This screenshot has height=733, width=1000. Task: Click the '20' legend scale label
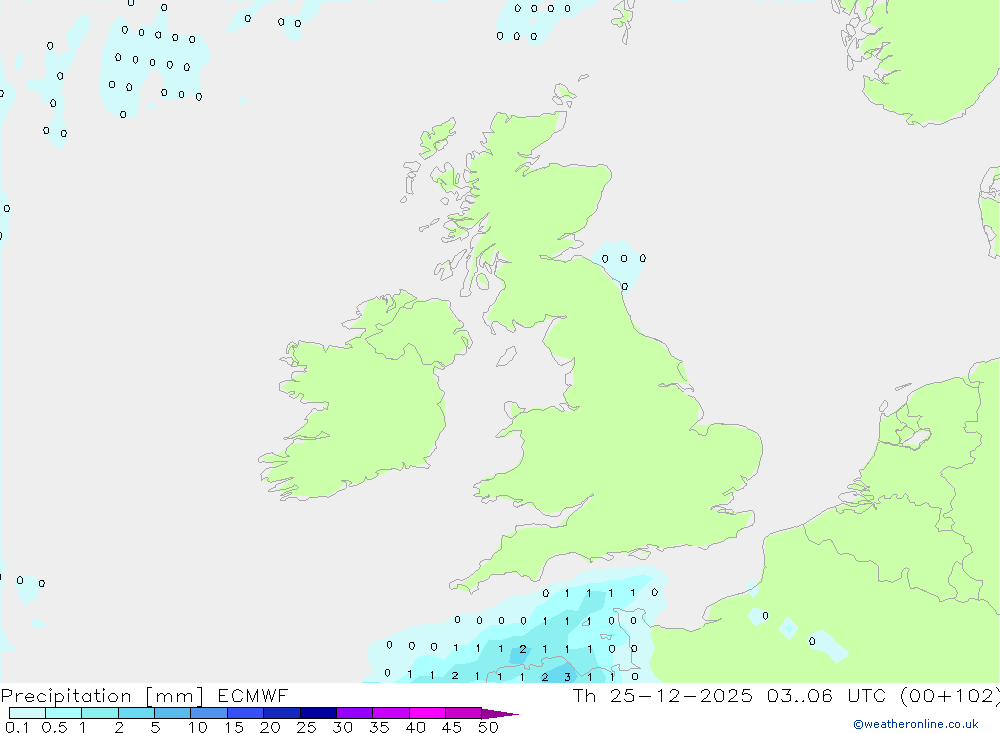coord(270,727)
